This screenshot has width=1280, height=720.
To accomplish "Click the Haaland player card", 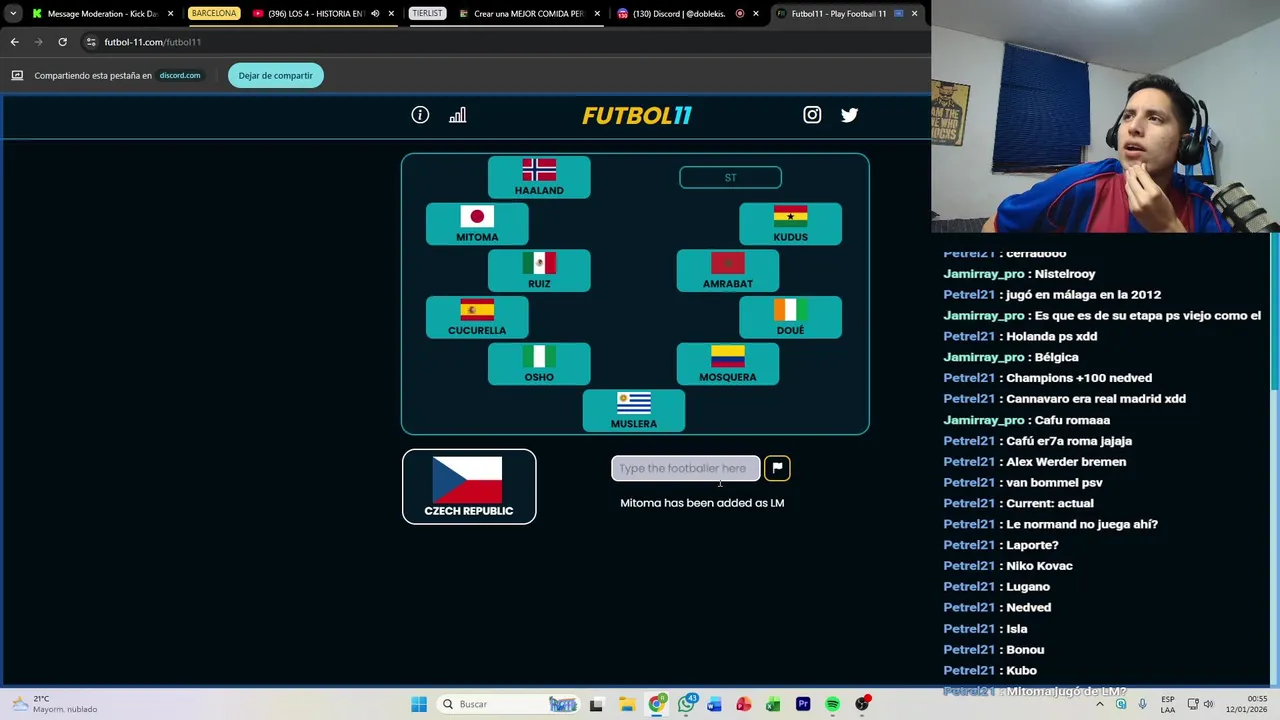I will 539,177.
